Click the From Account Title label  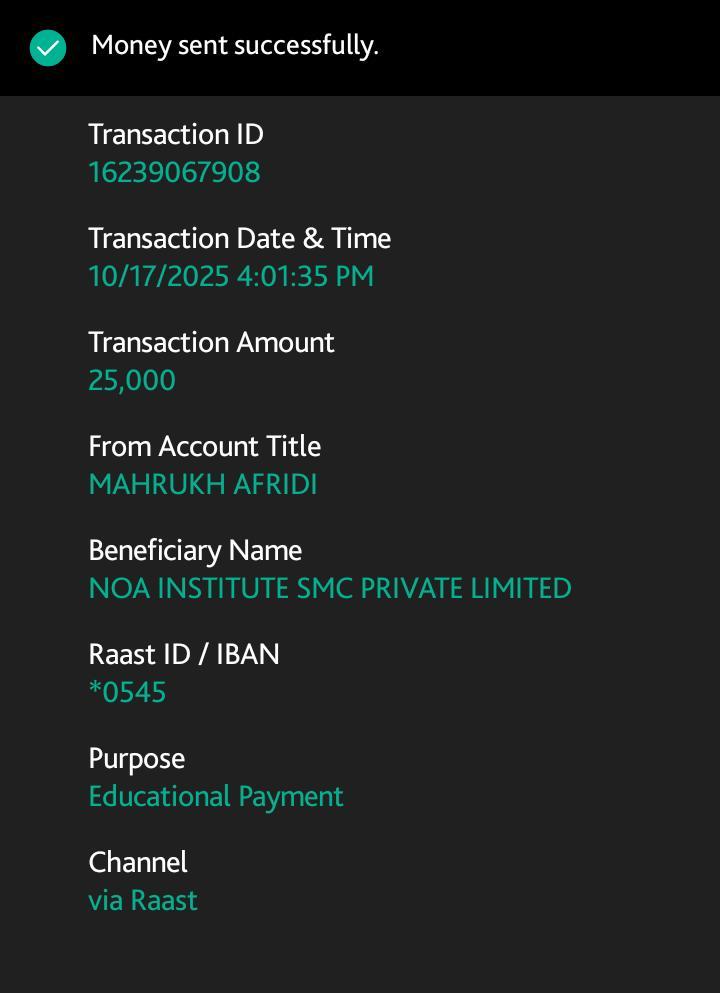click(205, 447)
